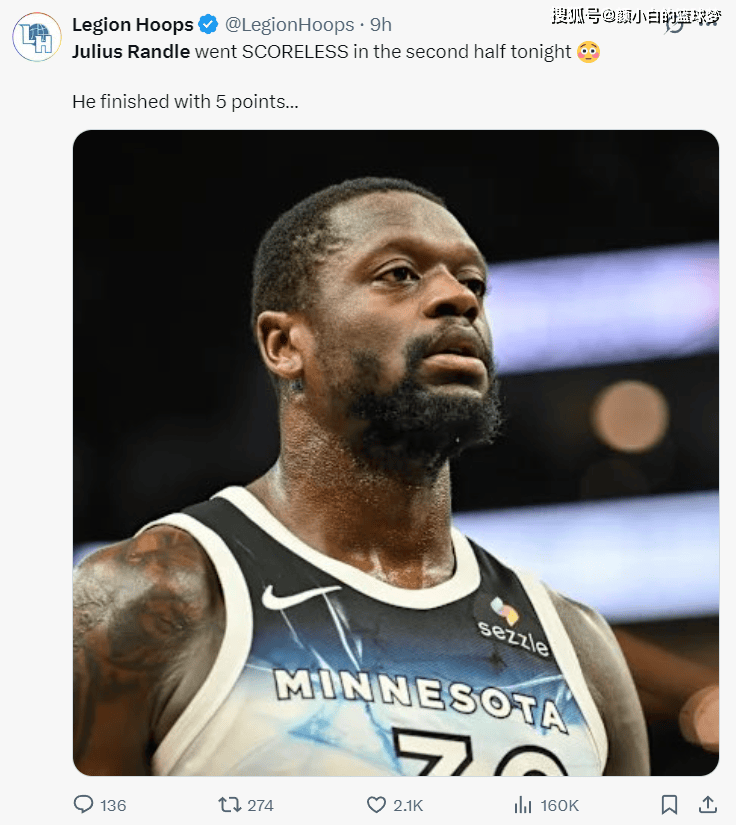Click the blue verified badge
Image resolution: width=736 pixels, height=825 pixels.
pos(208,24)
